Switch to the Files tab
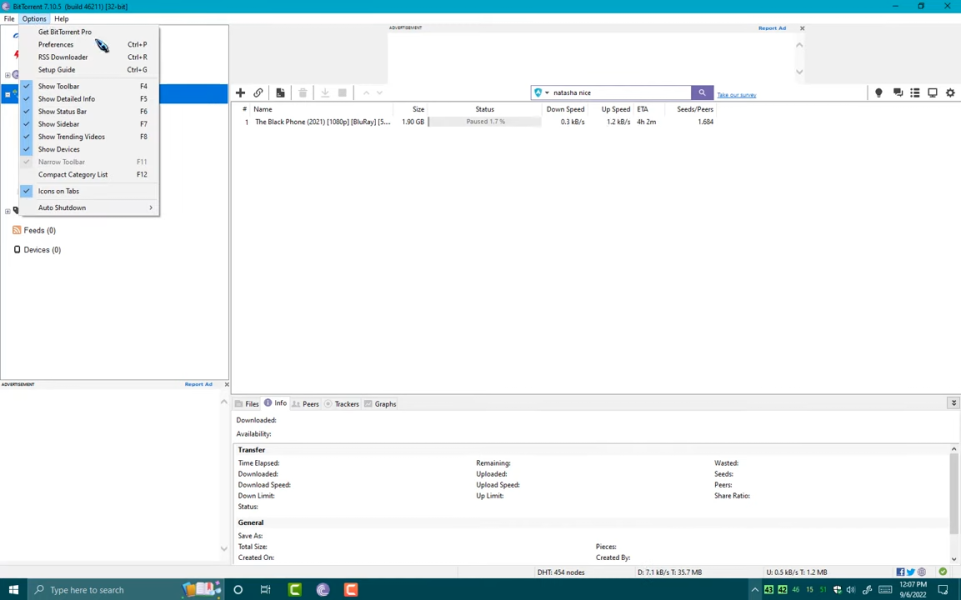The image size is (961, 600). (247, 404)
